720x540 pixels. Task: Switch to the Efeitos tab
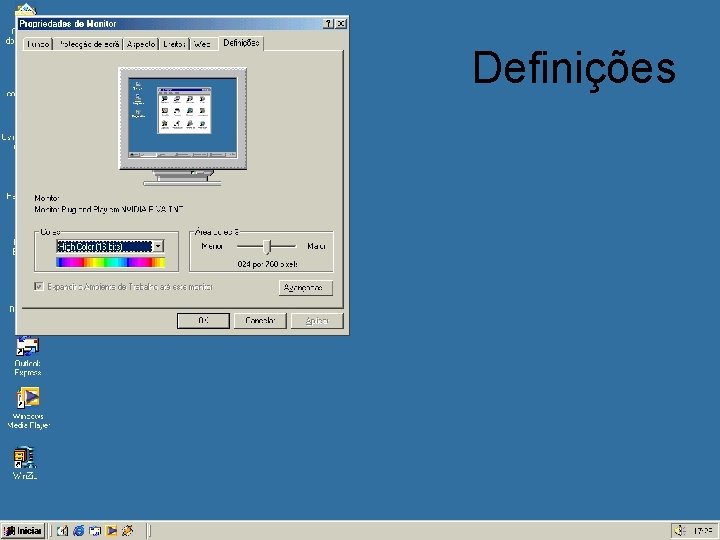[174, 44]
